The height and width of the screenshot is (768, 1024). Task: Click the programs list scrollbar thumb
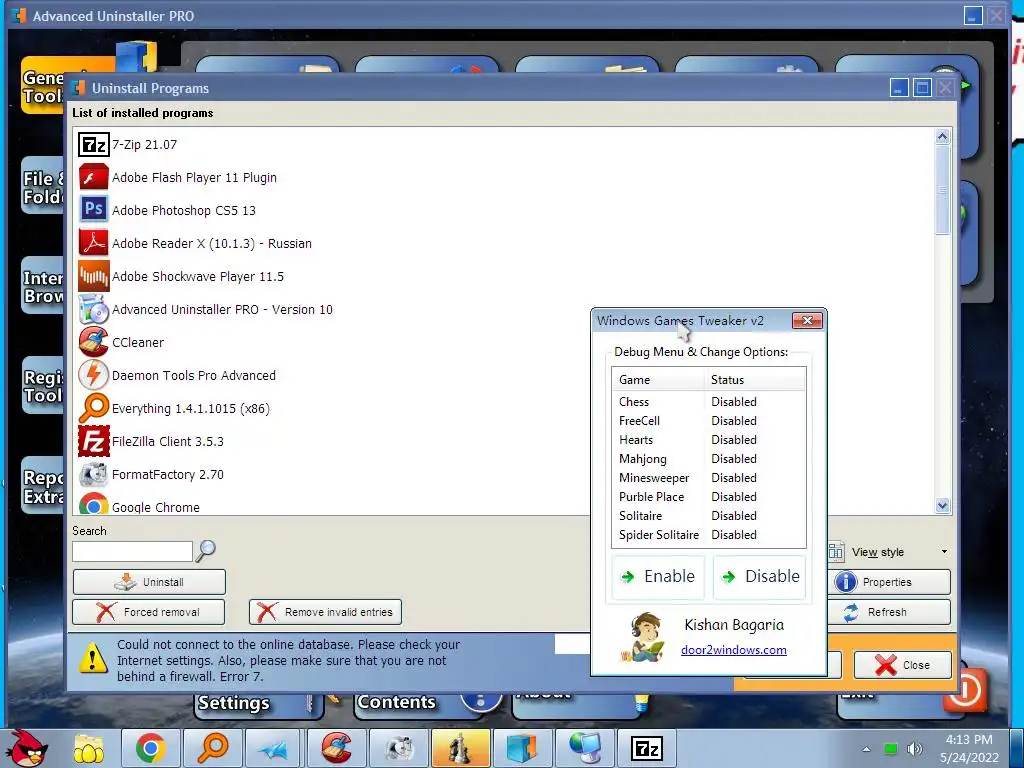(942, 189)
